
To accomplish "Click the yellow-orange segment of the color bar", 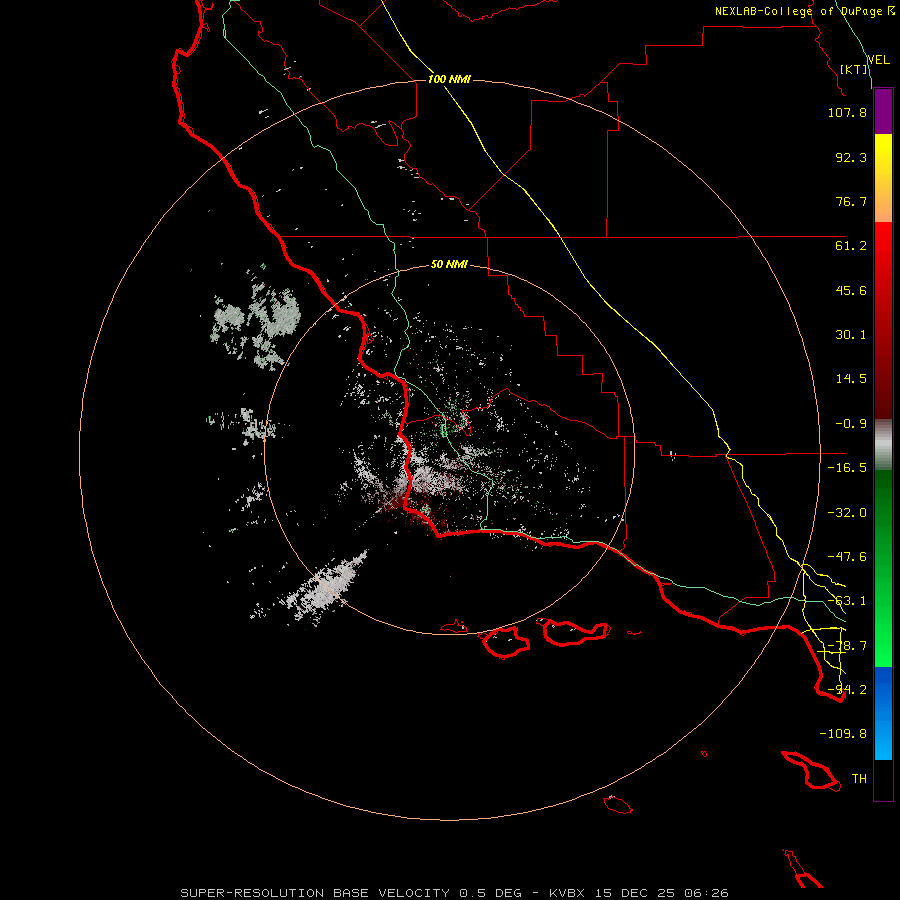I will coord(883,178).
